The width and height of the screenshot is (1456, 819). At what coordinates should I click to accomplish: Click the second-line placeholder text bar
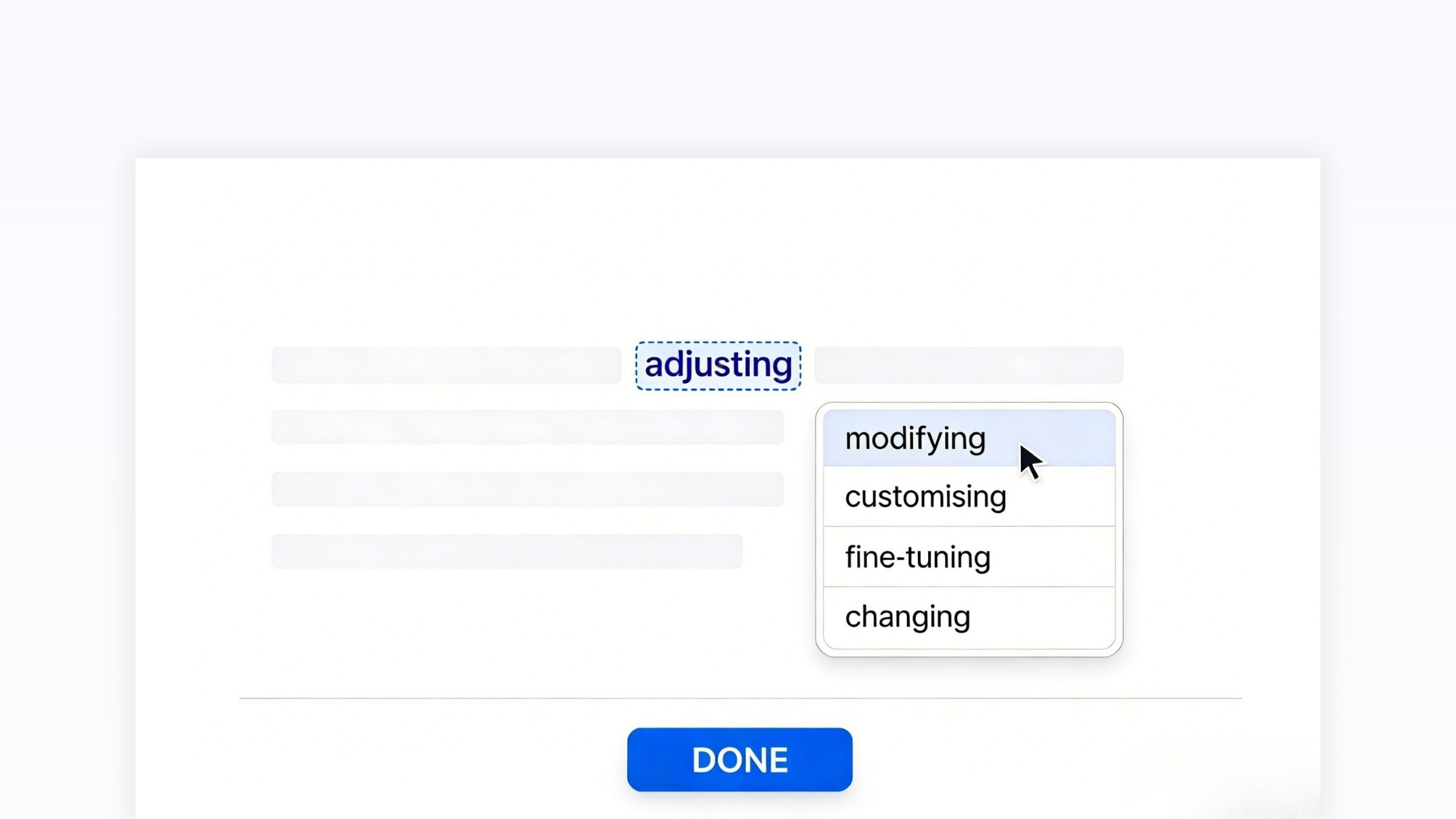tap(527, 427)
